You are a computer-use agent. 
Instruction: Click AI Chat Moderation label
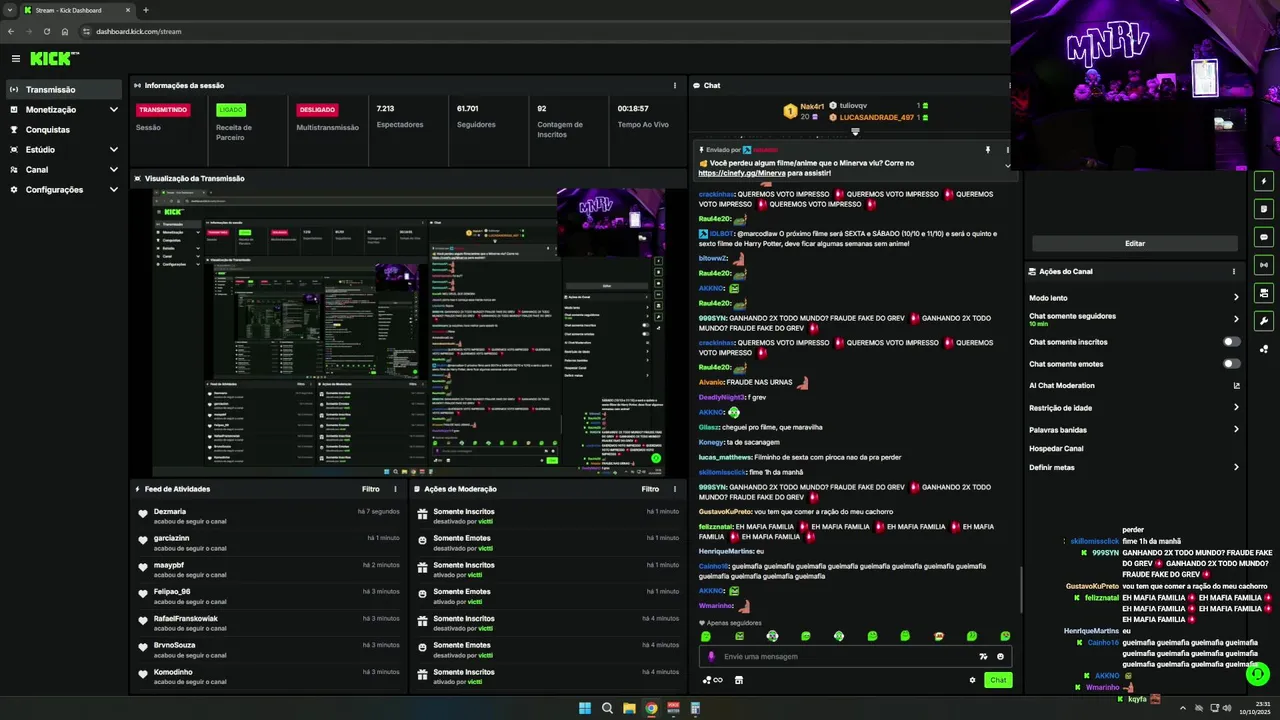pos(1062,386)
